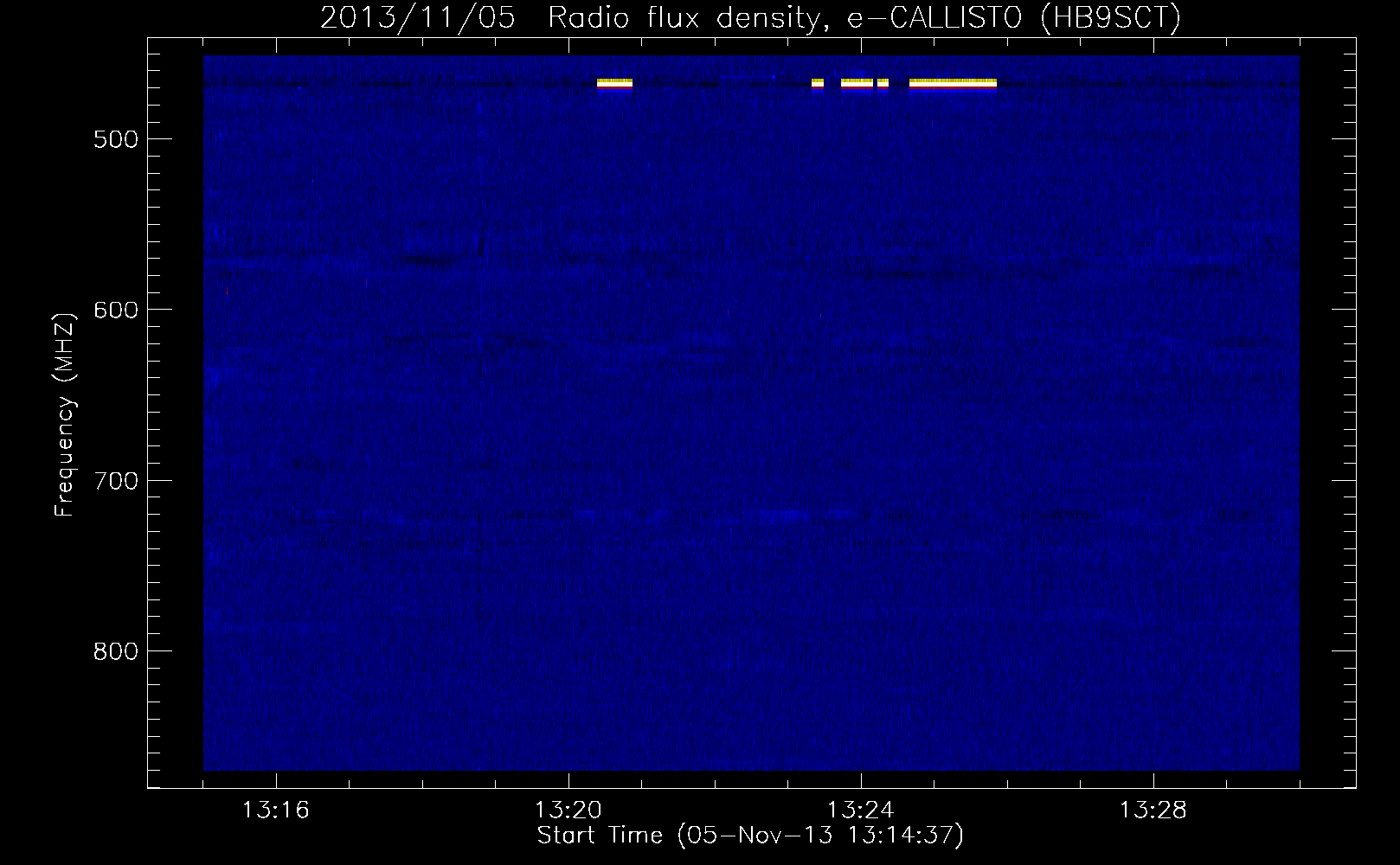Click the 13:28 time tick label
The height and width of the screenshot is (865, 1400).
click(x=1153, y=811)
